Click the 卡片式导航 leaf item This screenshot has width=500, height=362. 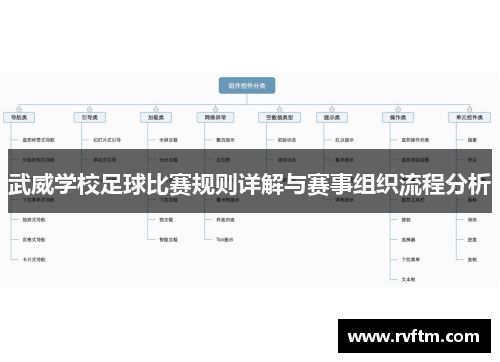34,259
